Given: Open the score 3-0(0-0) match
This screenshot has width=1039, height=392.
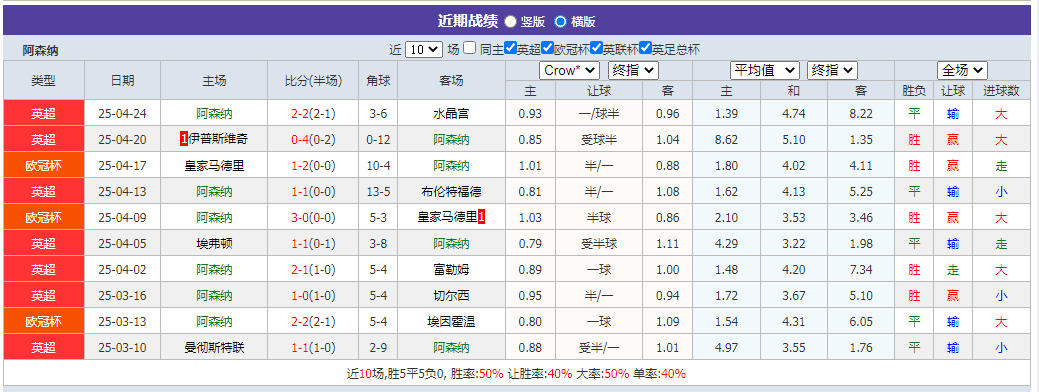Looking at the screenshot, I should (x=313, y=218).
